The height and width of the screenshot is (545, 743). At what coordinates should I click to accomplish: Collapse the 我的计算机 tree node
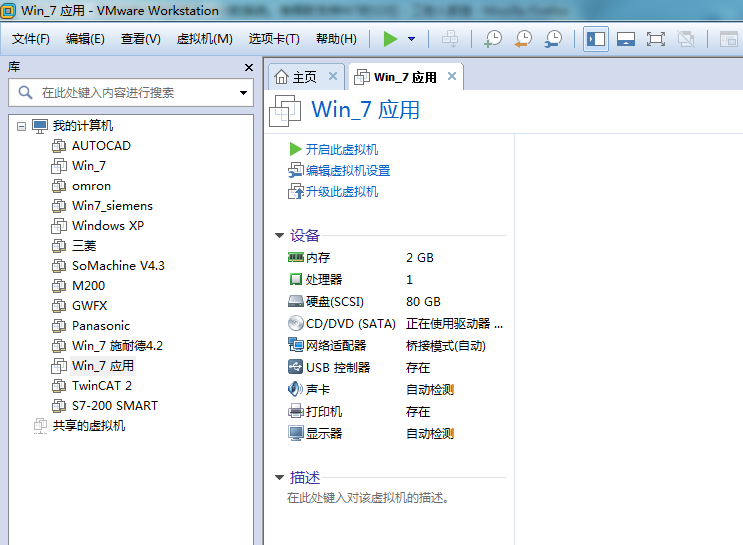(21, 126)
